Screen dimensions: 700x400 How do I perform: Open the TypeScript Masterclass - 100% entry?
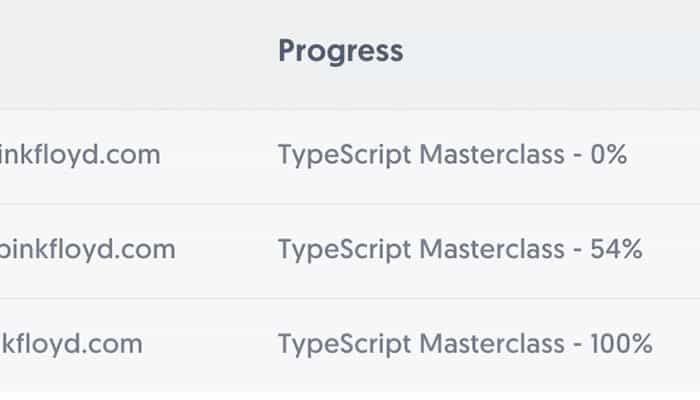tap(465, 345)
